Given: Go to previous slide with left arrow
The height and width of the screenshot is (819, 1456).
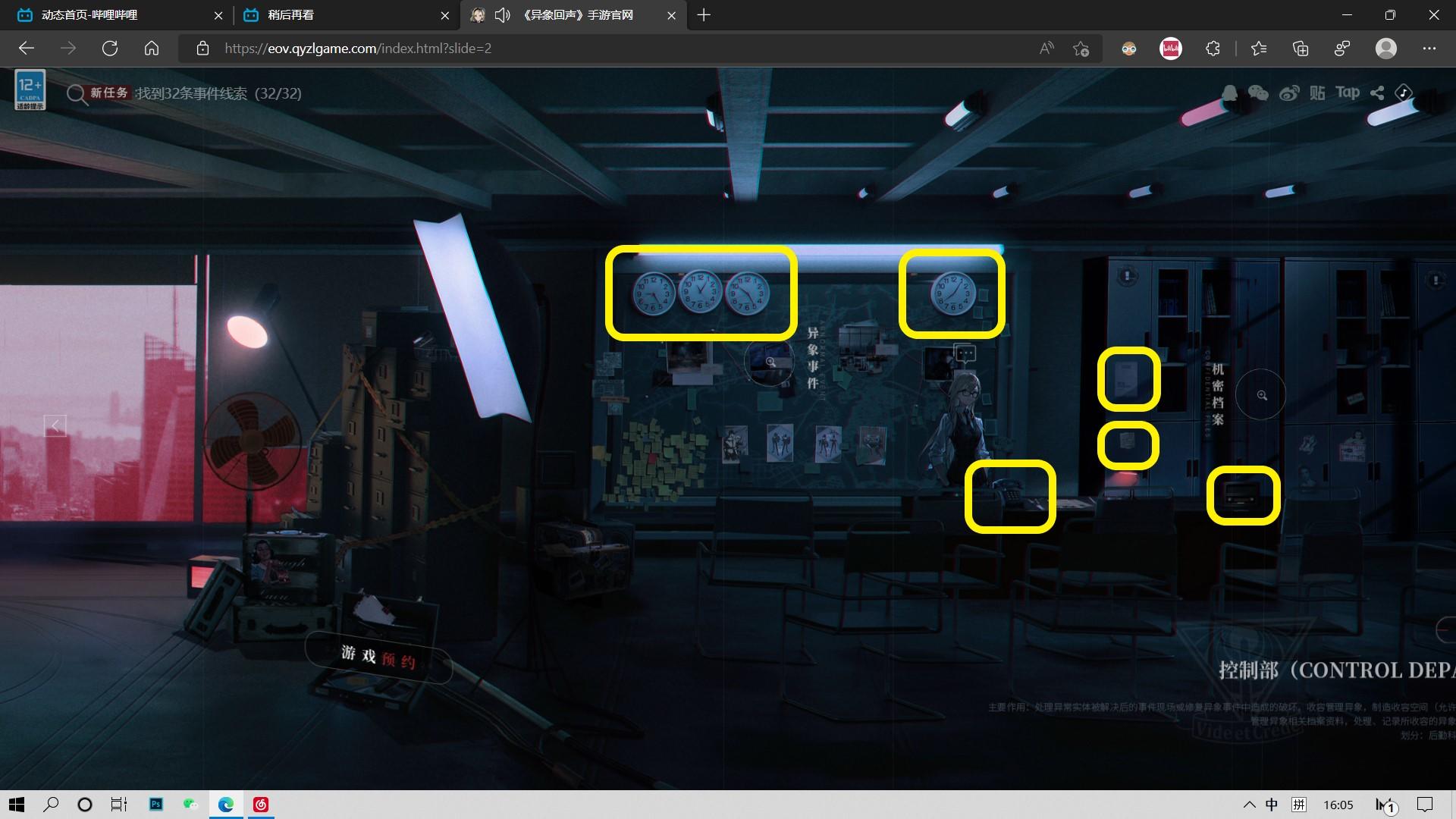Looking at the screenshot, I should pyautogui.click(x=55, y=425).
